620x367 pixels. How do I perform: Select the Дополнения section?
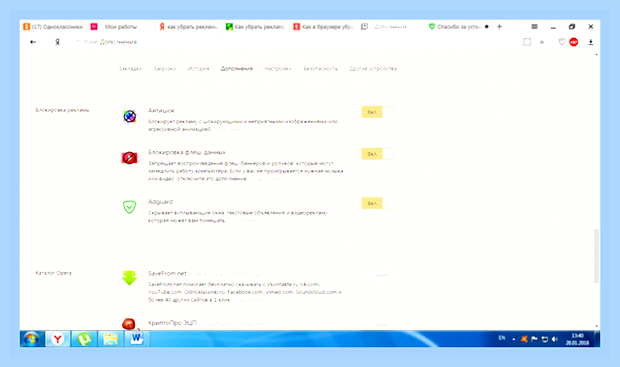[x=236, y=69]
